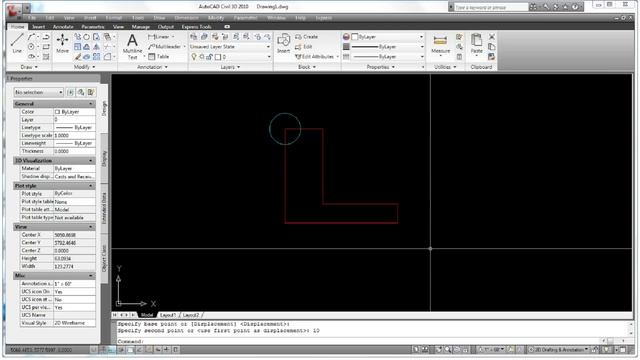Click the Erase tool in Modify panel
The width and height of the screenshot is (640, 360).
[78, 57]
